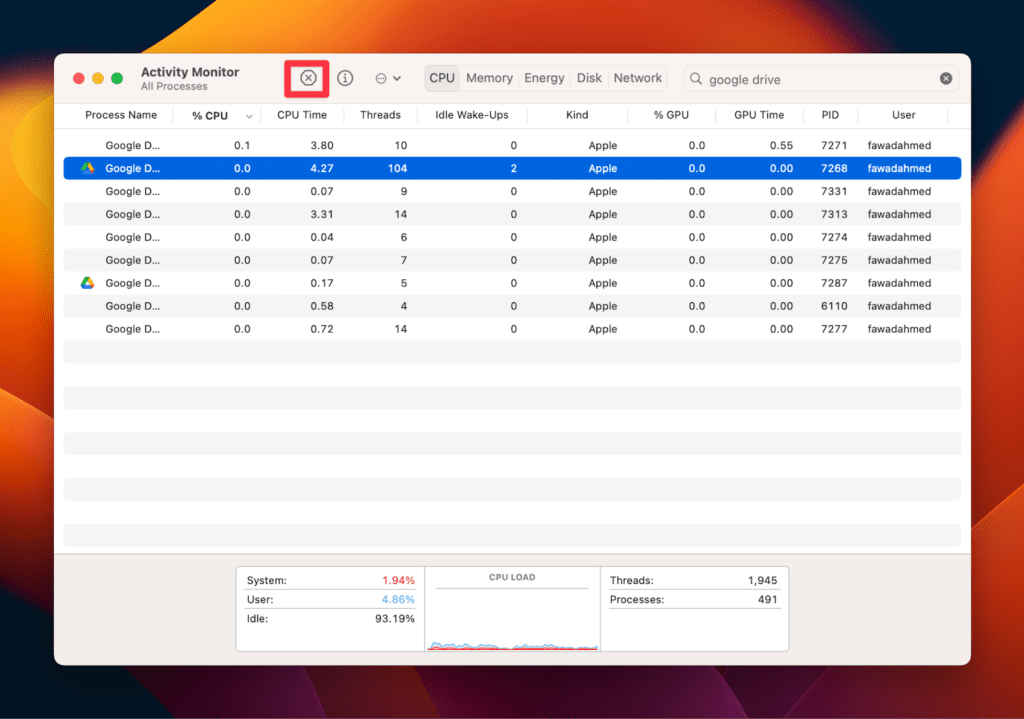Click the User 4.86% value

pyautogui.click(x=398, y=599)
